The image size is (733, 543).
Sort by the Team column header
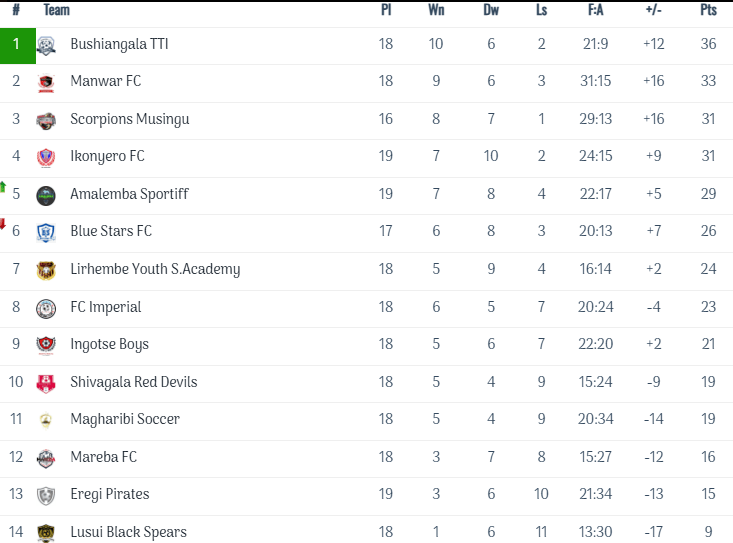tap(57, 10)
